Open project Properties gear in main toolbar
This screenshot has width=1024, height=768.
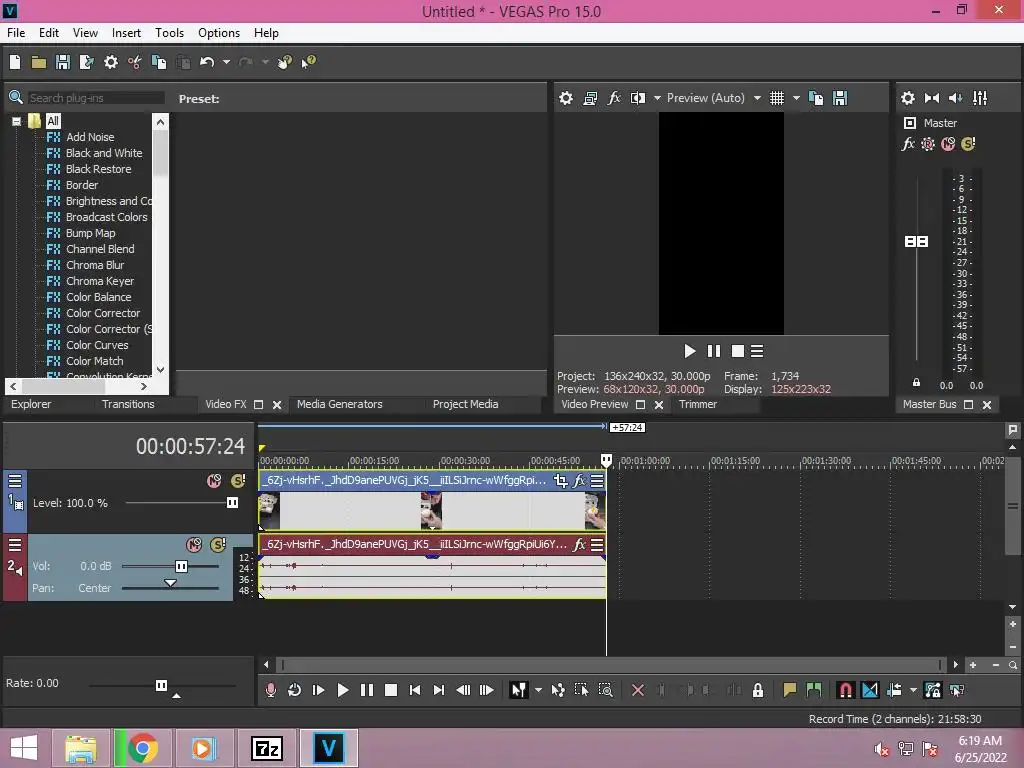[x=111, y=62]
